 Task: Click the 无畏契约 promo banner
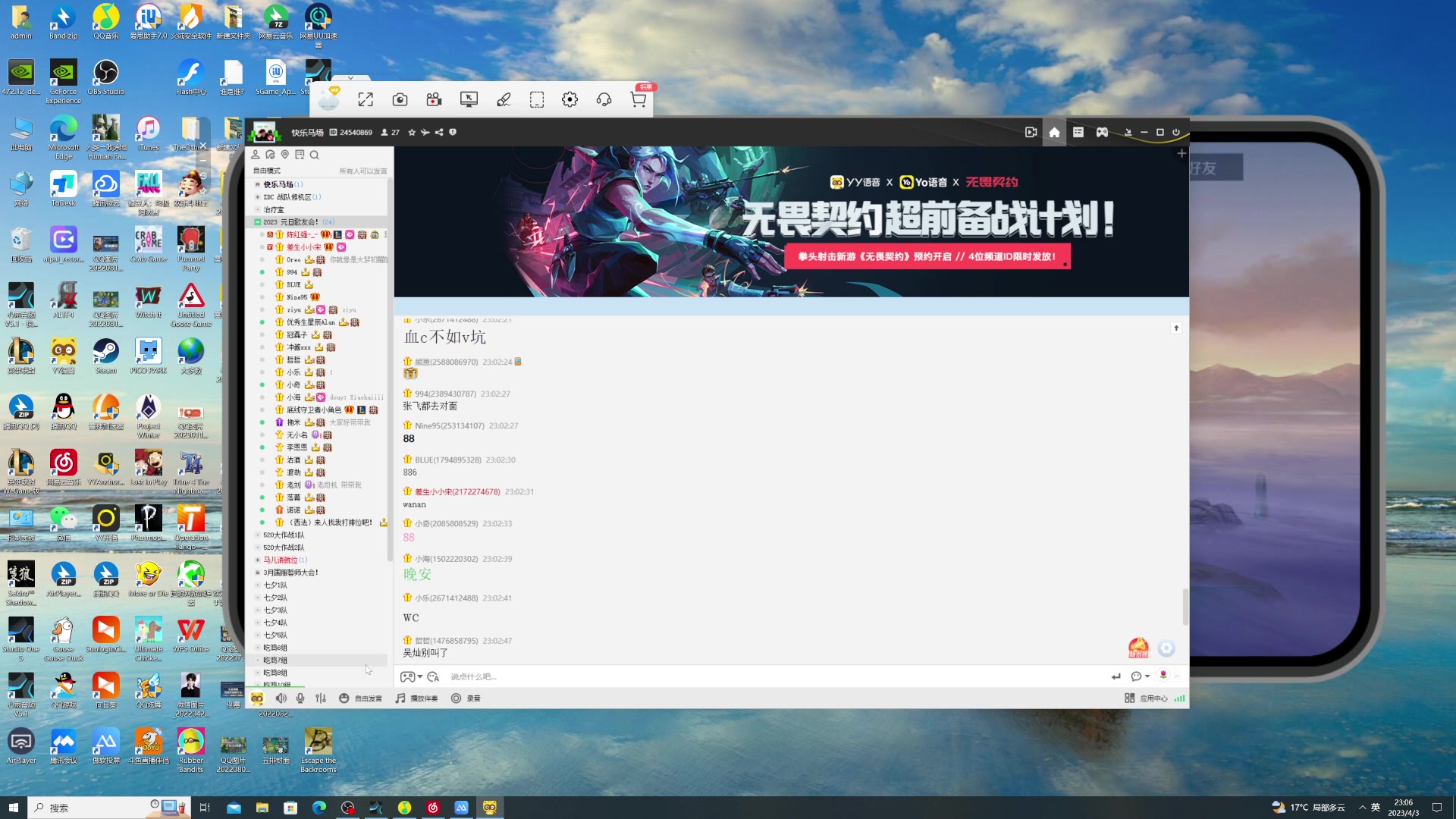pos(791,221)
